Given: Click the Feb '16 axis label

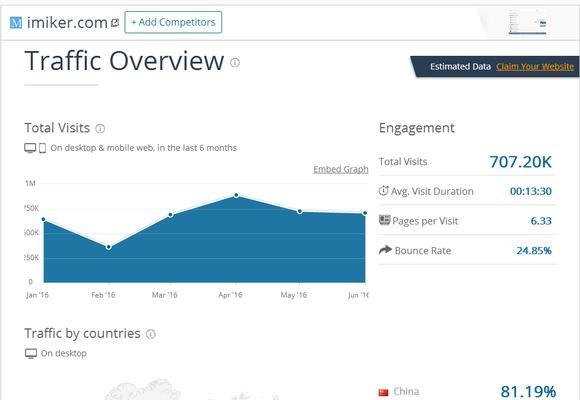Looking at the screenshot, I should pos(103,295).
